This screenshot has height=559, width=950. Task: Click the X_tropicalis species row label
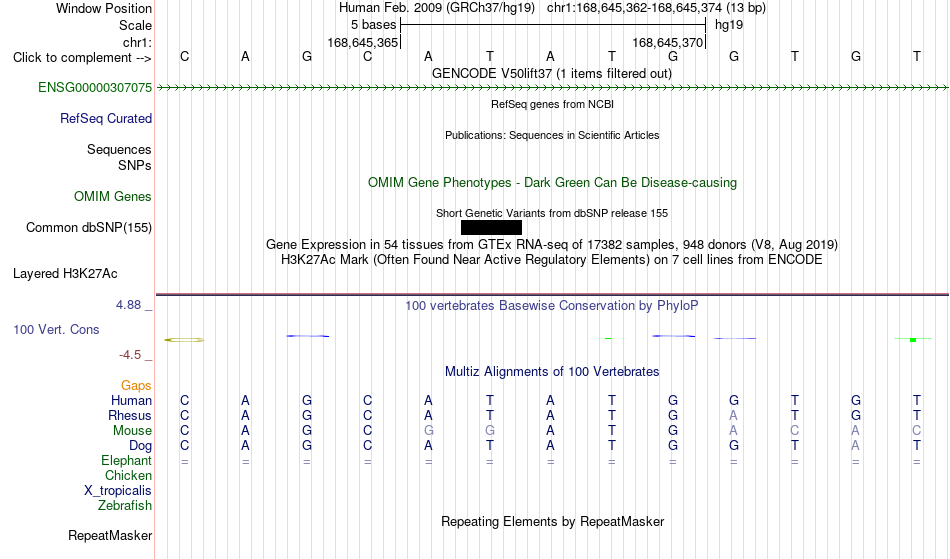[118, 491]
